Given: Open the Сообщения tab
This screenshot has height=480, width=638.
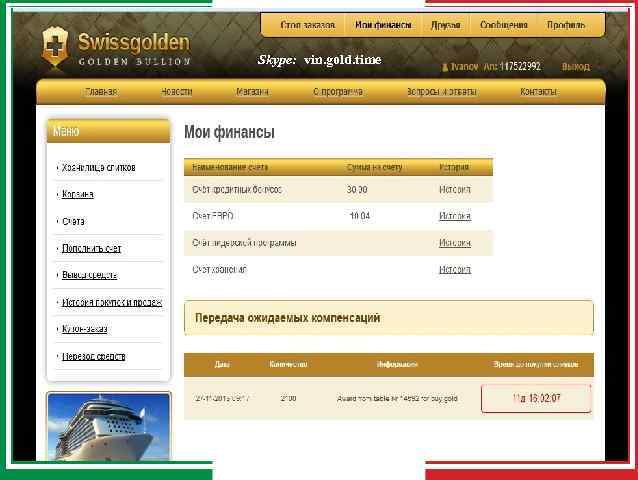Looking at the screenshot, I should point(504,25).
